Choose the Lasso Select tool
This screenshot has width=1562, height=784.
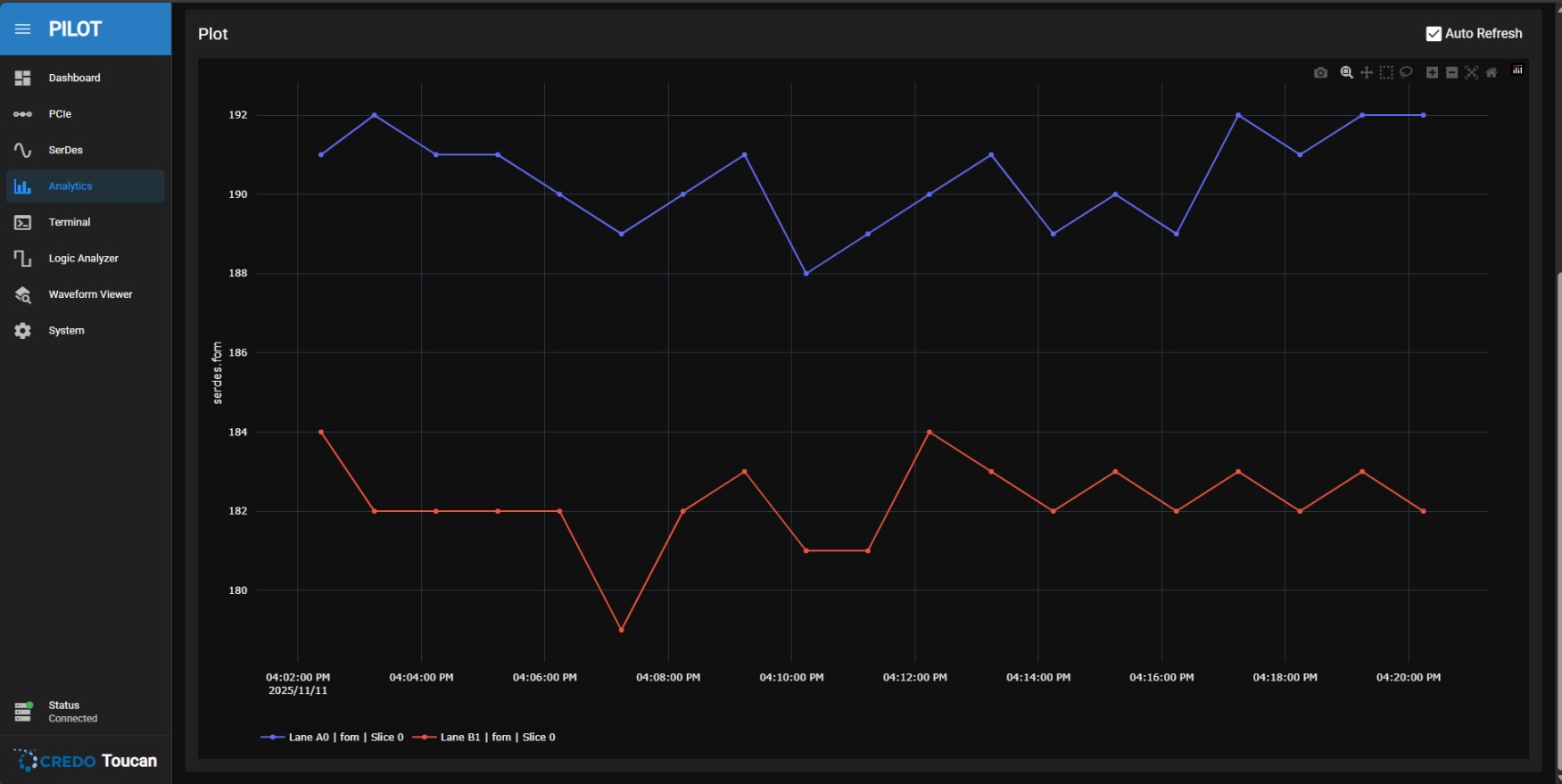tap(1406, 72)
